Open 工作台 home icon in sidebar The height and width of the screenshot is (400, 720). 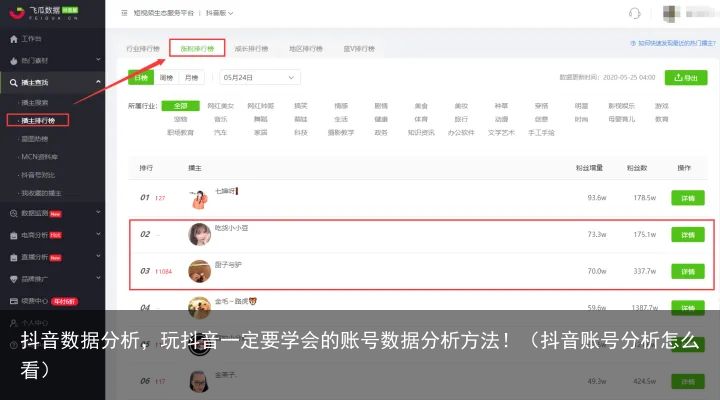coord(14,39)
